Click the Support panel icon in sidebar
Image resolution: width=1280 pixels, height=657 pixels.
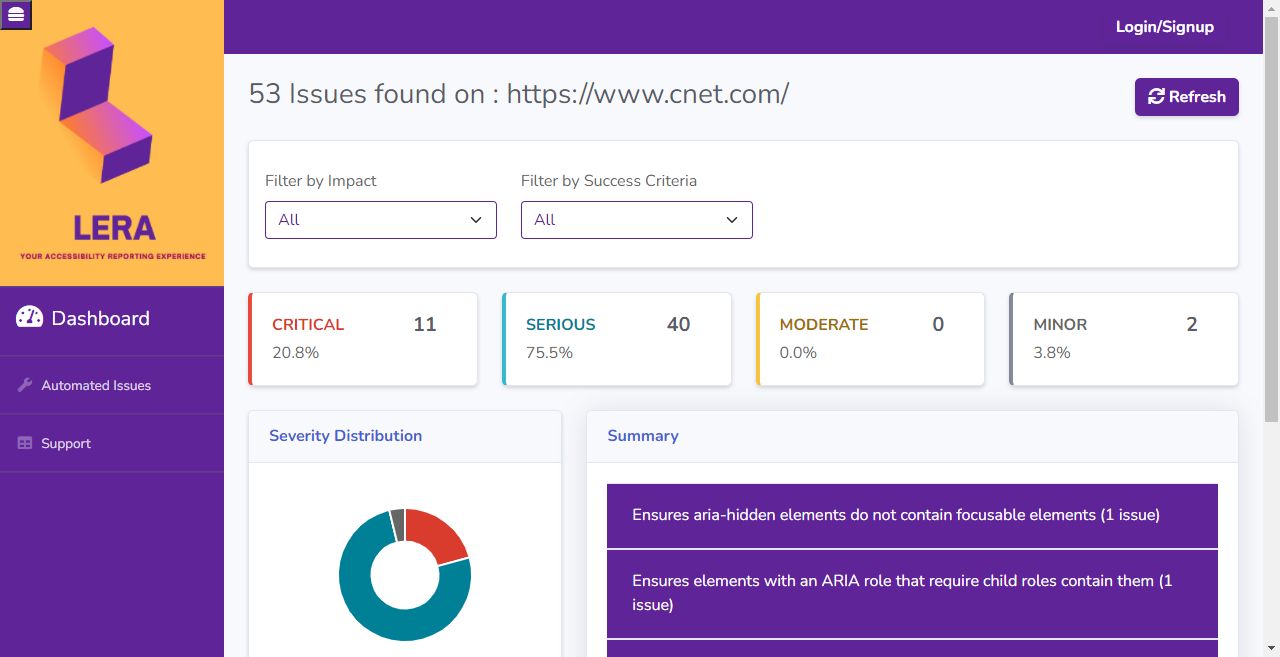pos(24,443)
